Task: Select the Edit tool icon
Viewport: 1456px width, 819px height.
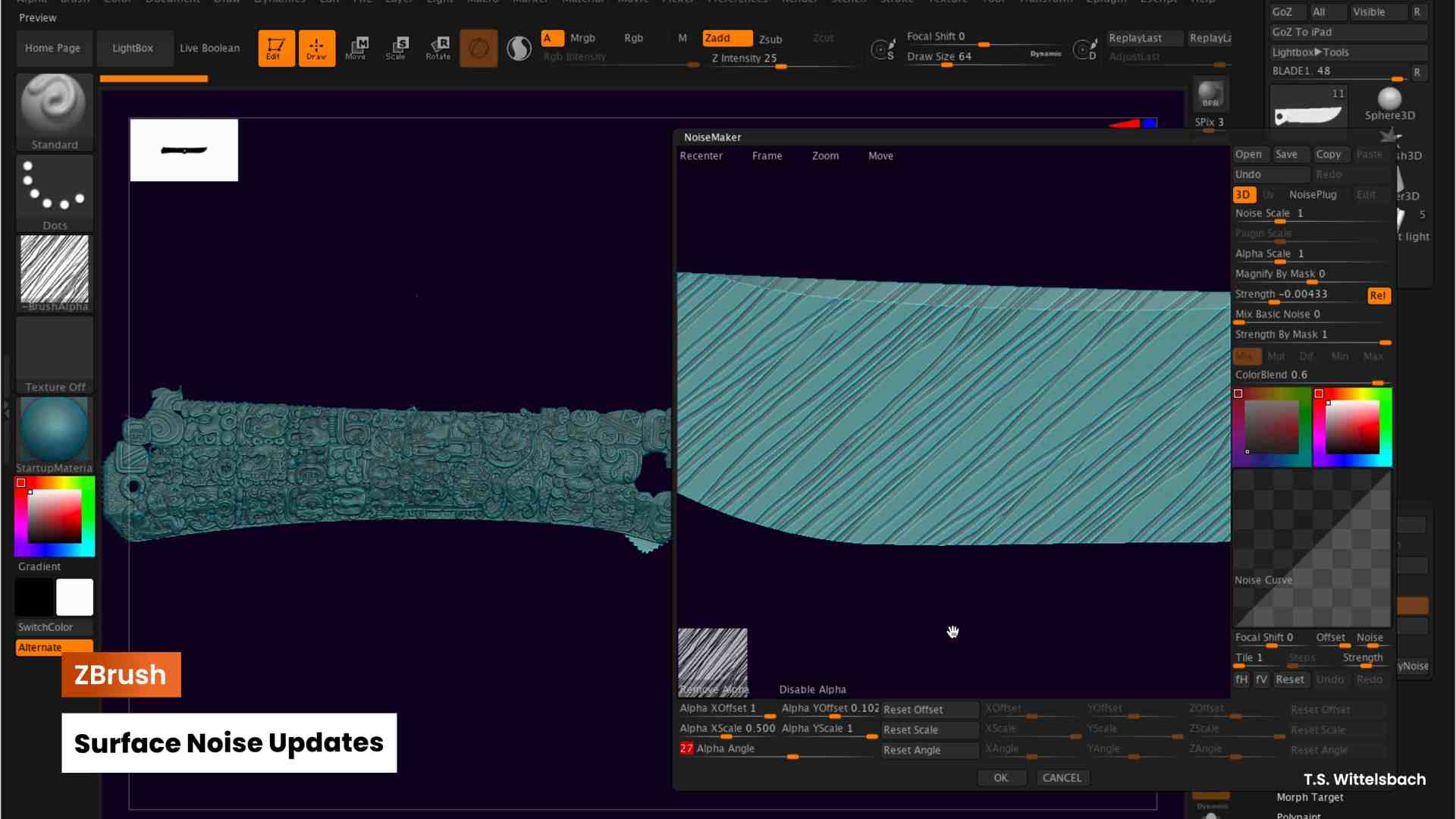Action: (x=276, y=48)
